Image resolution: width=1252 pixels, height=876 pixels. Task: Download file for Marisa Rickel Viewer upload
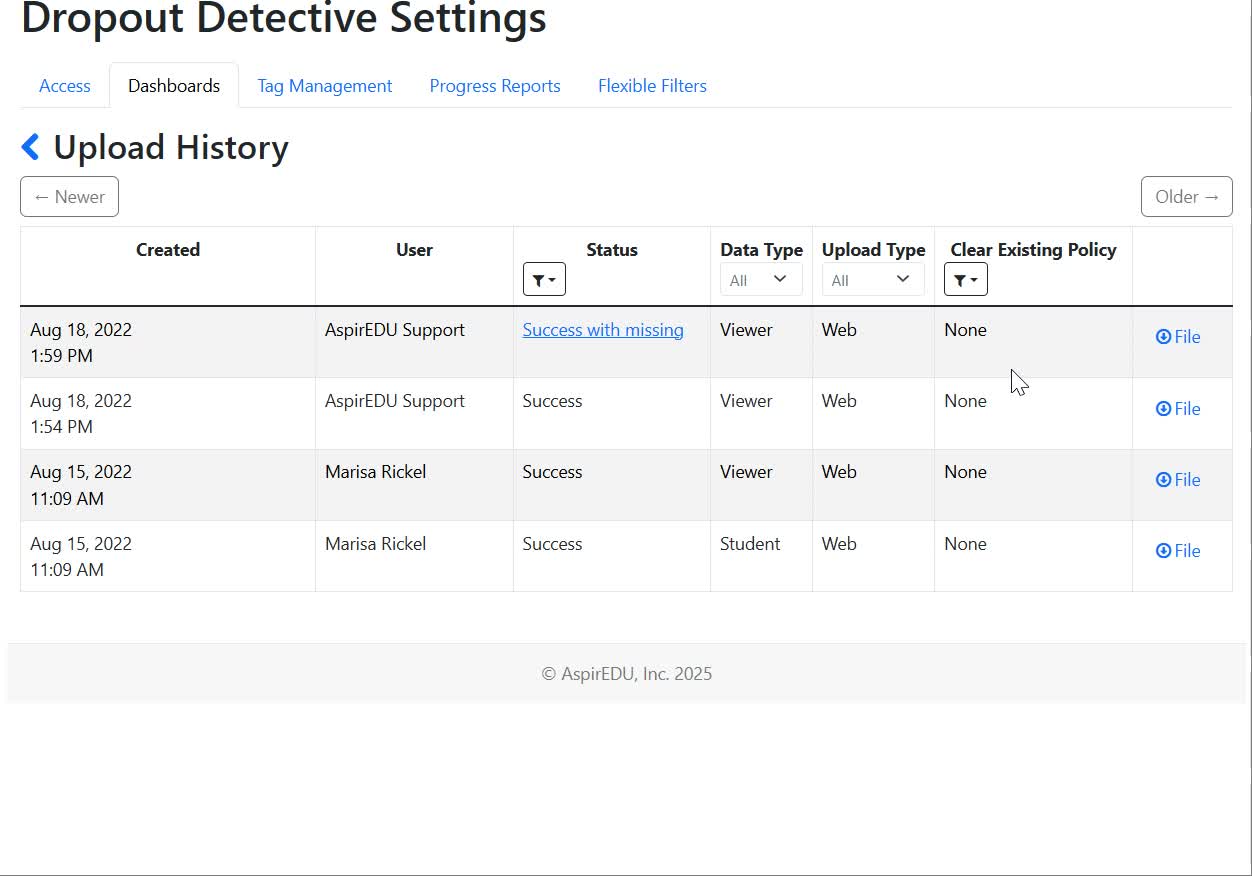[x=1178, y=480]
